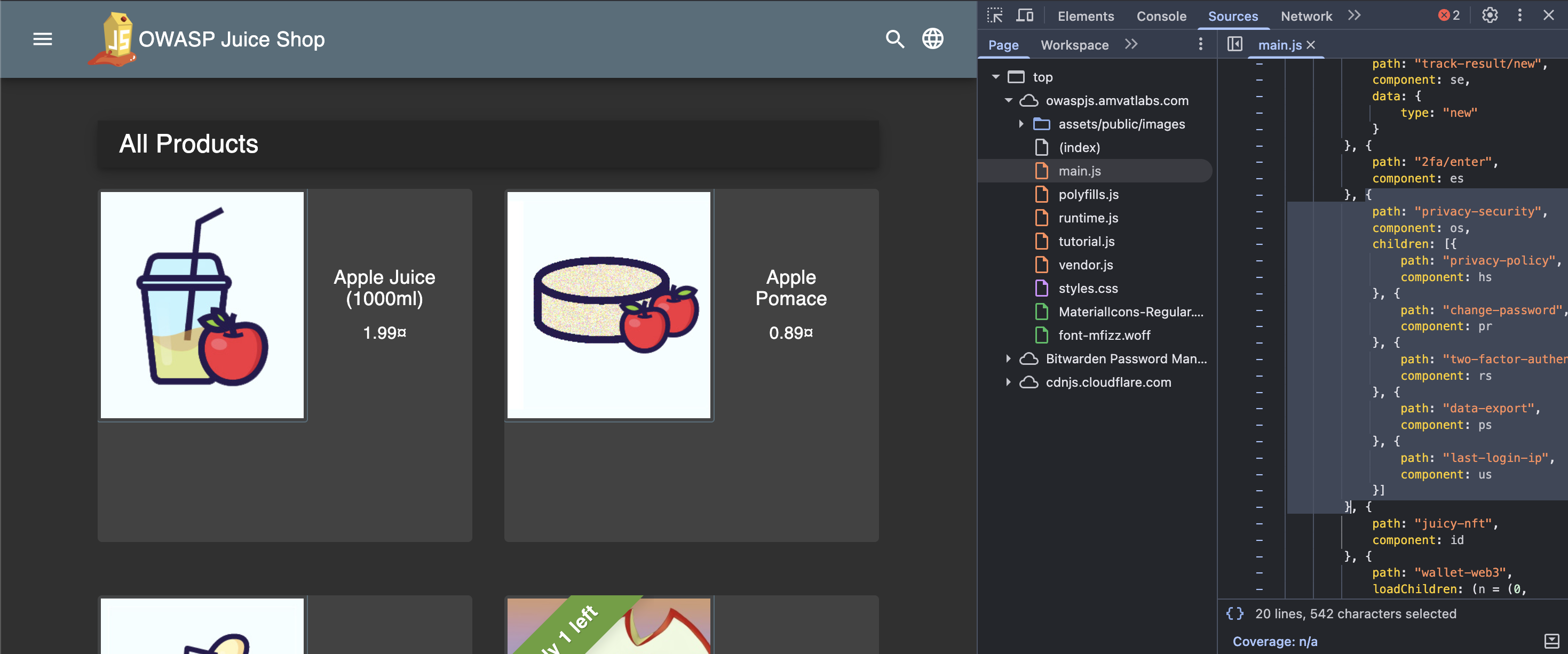Toggle the file navigator sidebar icon

tap(1234, 44)
